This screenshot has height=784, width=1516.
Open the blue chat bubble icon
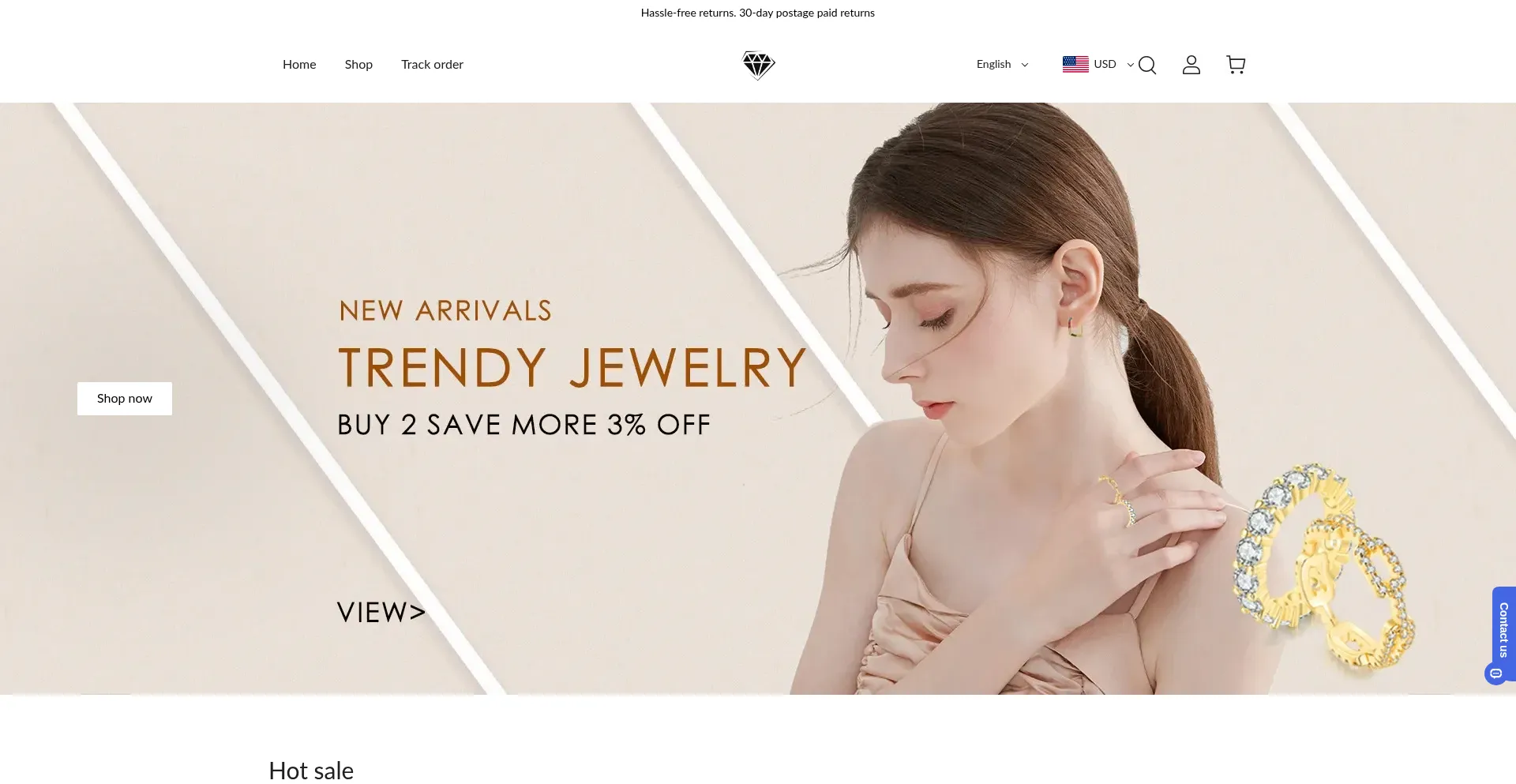[x=1496, y=673]
